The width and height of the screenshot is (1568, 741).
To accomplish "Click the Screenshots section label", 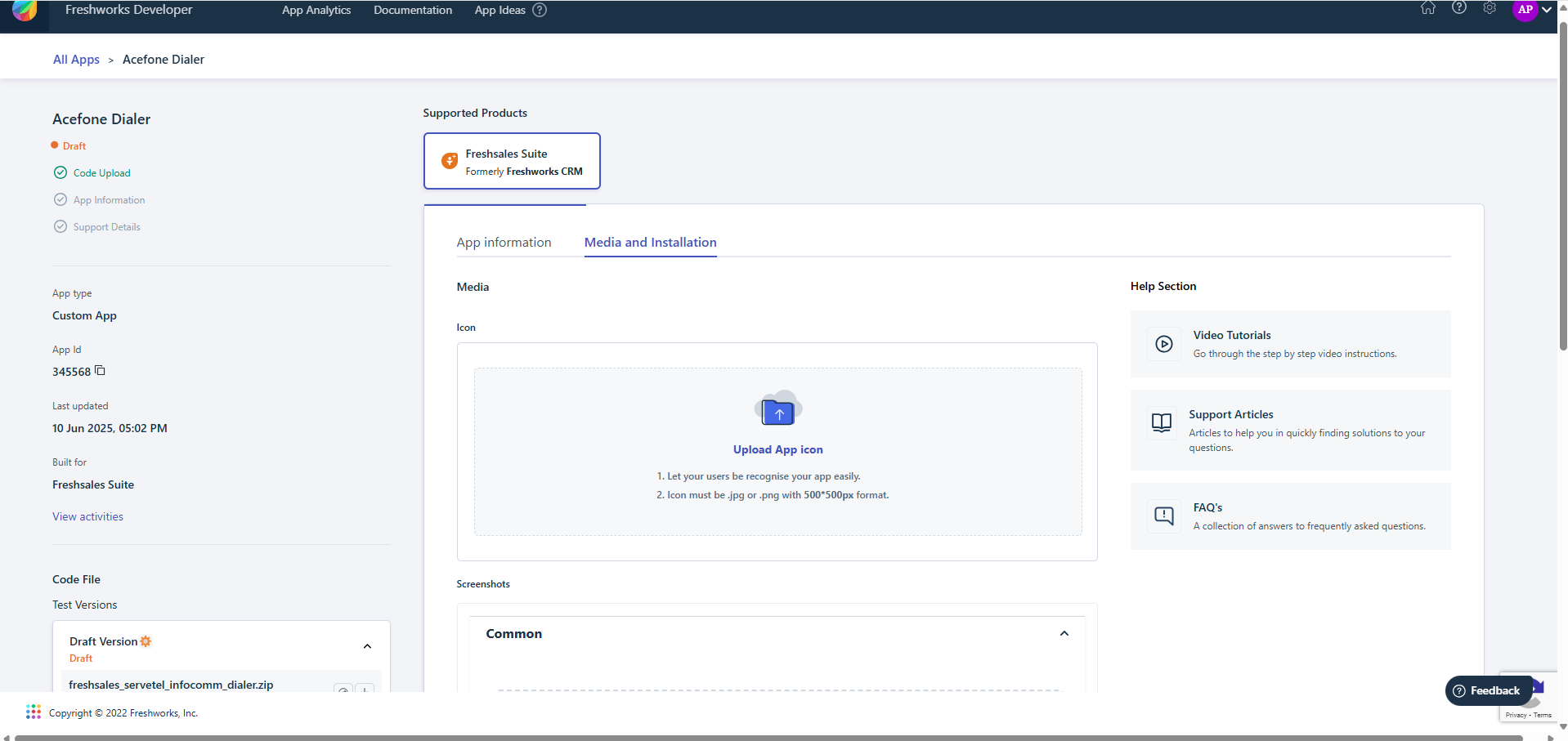I will [x=483, y=584].
